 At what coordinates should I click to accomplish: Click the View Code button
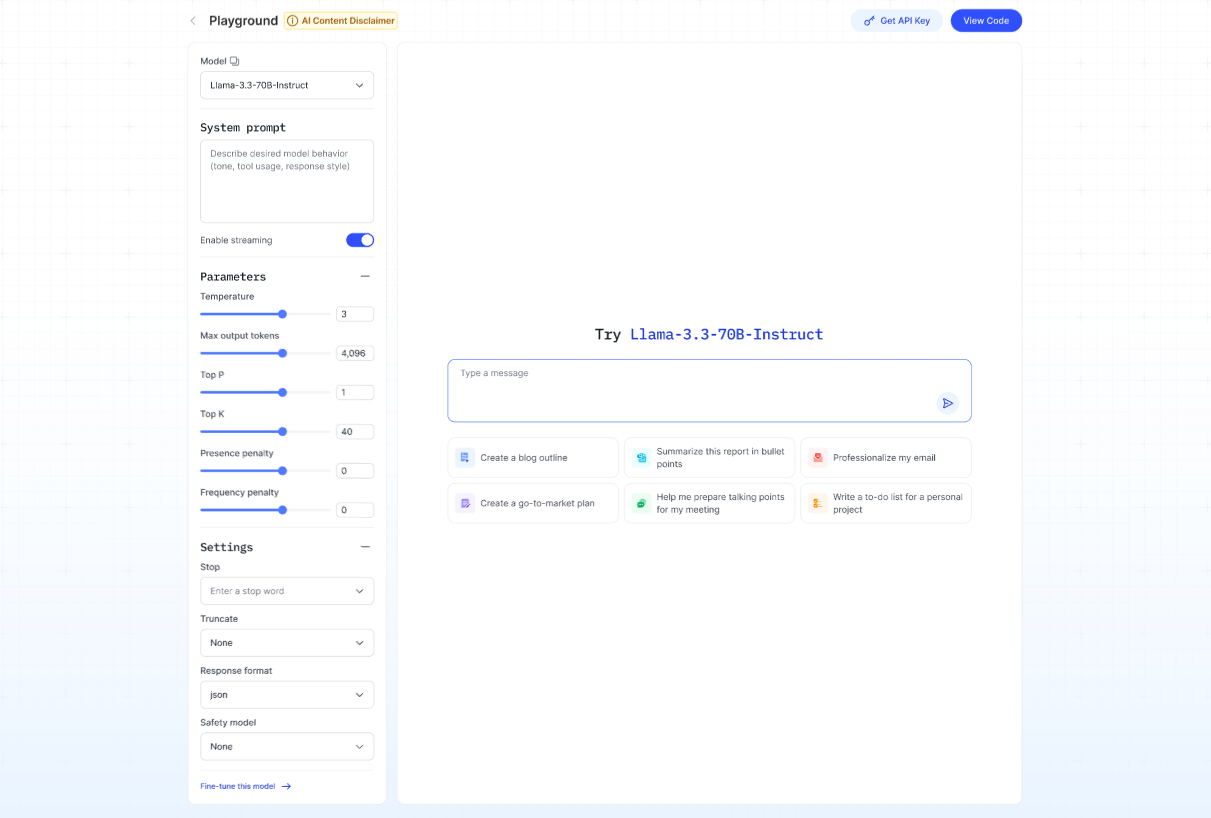(x=986, y=20)
